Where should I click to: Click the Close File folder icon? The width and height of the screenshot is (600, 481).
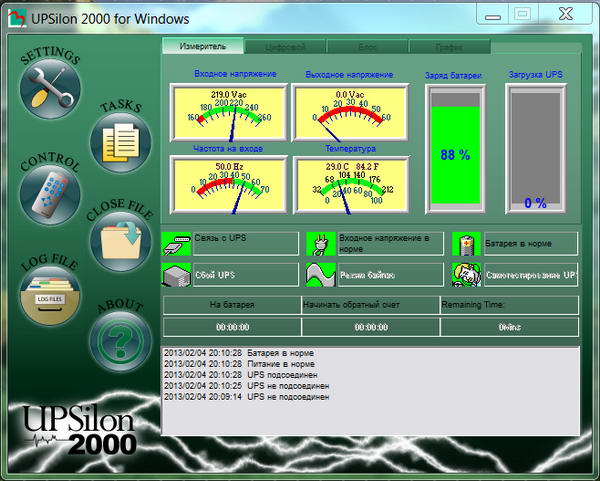(x=121, y=241)
